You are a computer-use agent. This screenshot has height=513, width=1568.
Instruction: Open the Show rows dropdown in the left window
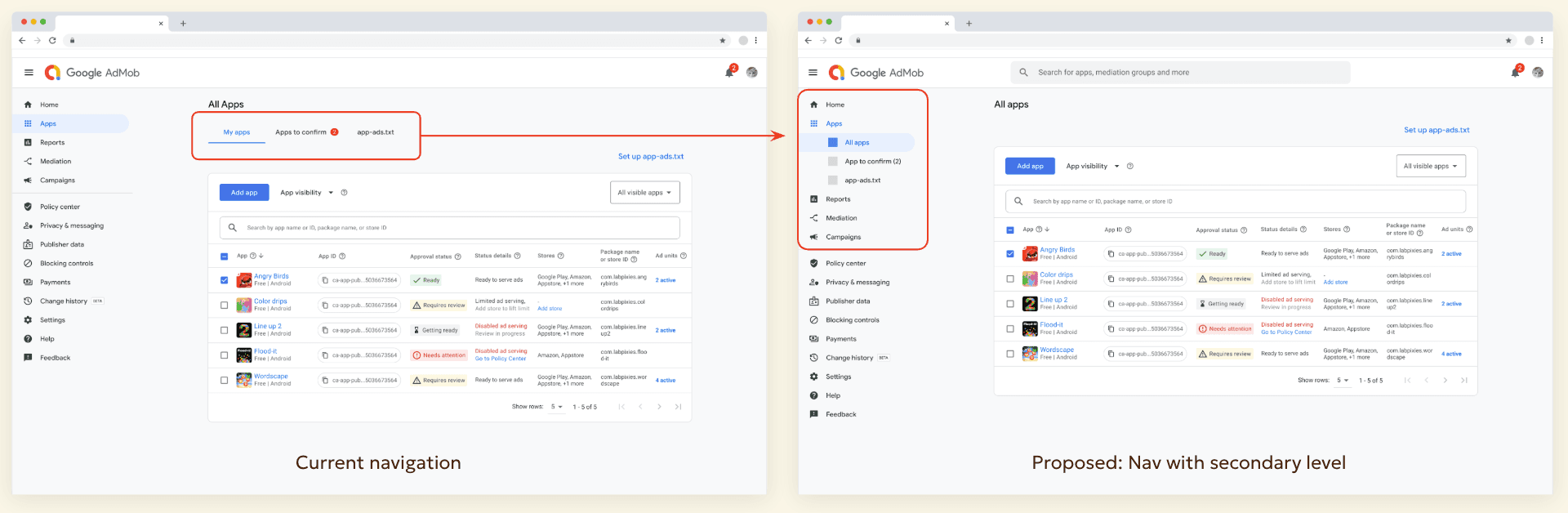(x=557, y=407)
